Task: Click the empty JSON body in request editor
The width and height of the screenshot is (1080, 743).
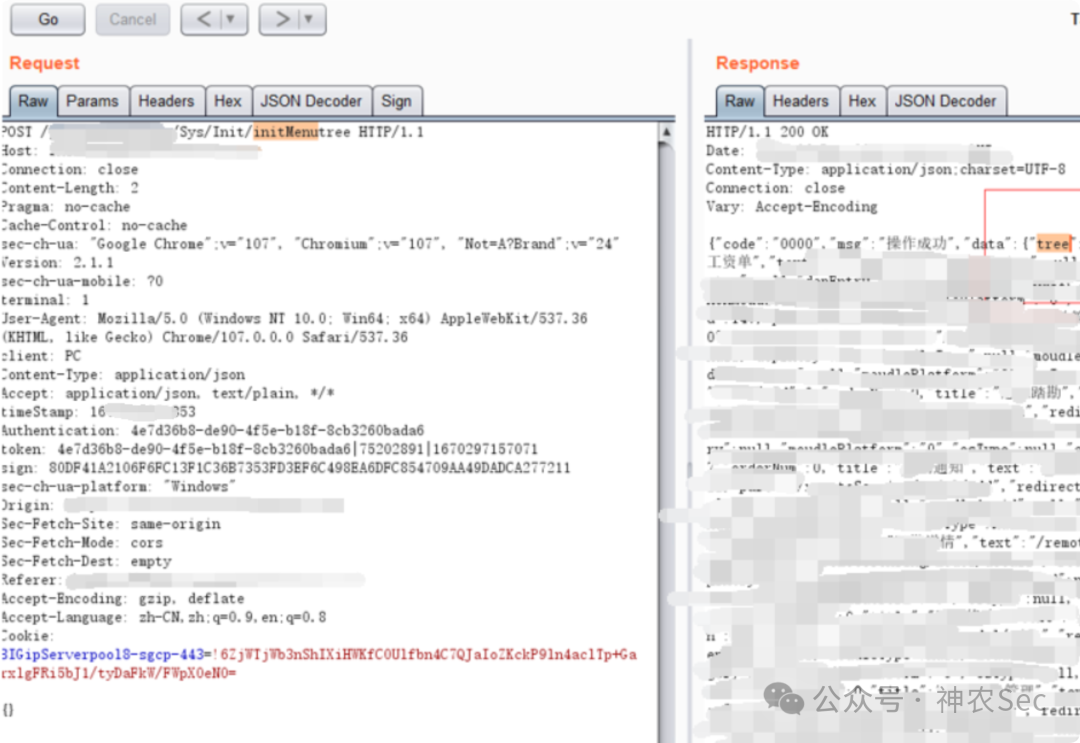Action: [x=8, y=709]
